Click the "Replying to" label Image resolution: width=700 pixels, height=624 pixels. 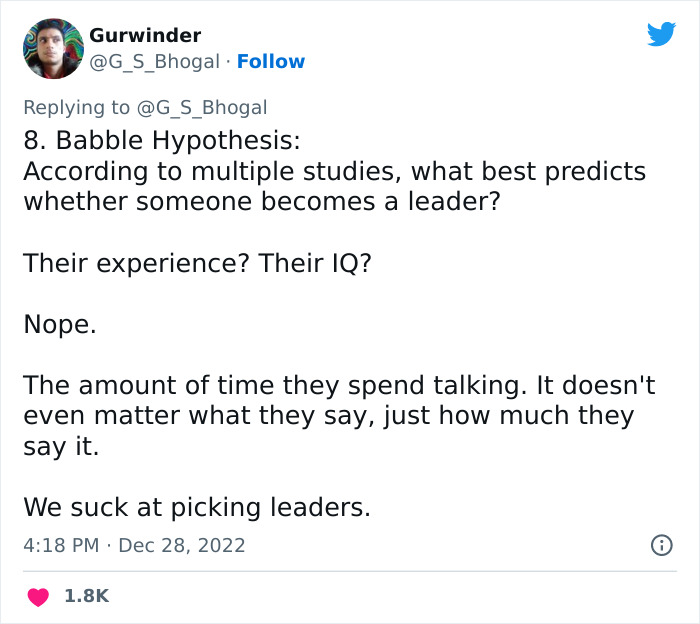(x=76, y=107)
